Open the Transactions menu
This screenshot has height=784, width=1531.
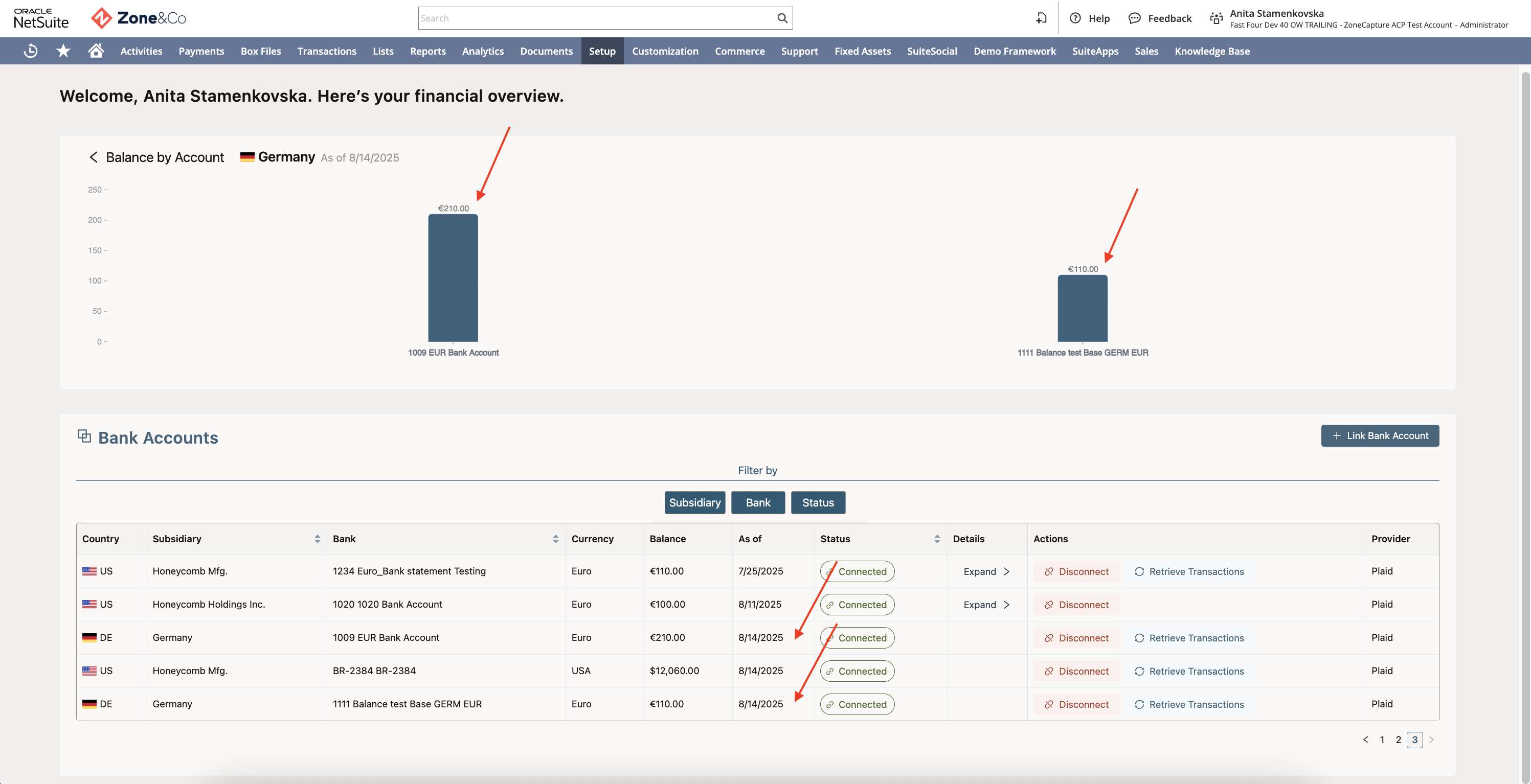coord(327,51)
